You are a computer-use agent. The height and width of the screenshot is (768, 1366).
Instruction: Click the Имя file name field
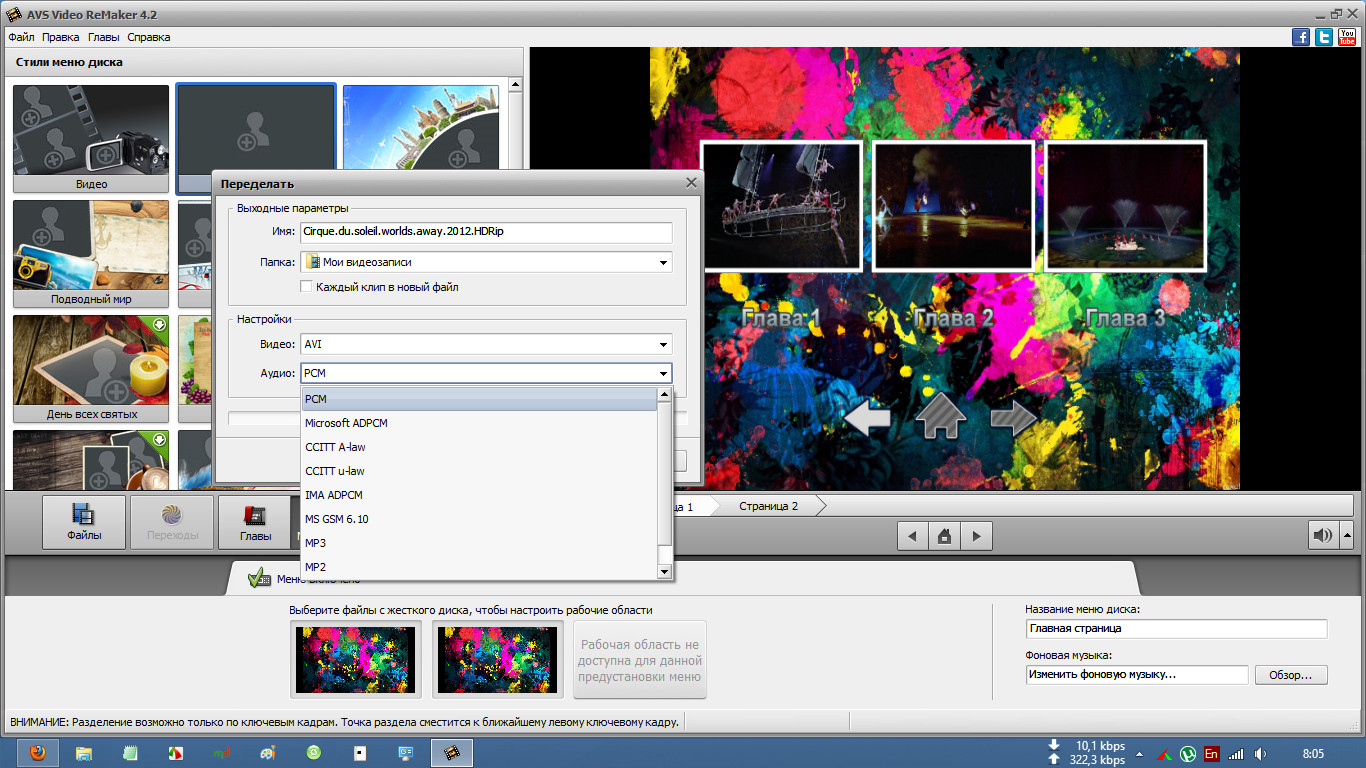(x=486, y=232)
